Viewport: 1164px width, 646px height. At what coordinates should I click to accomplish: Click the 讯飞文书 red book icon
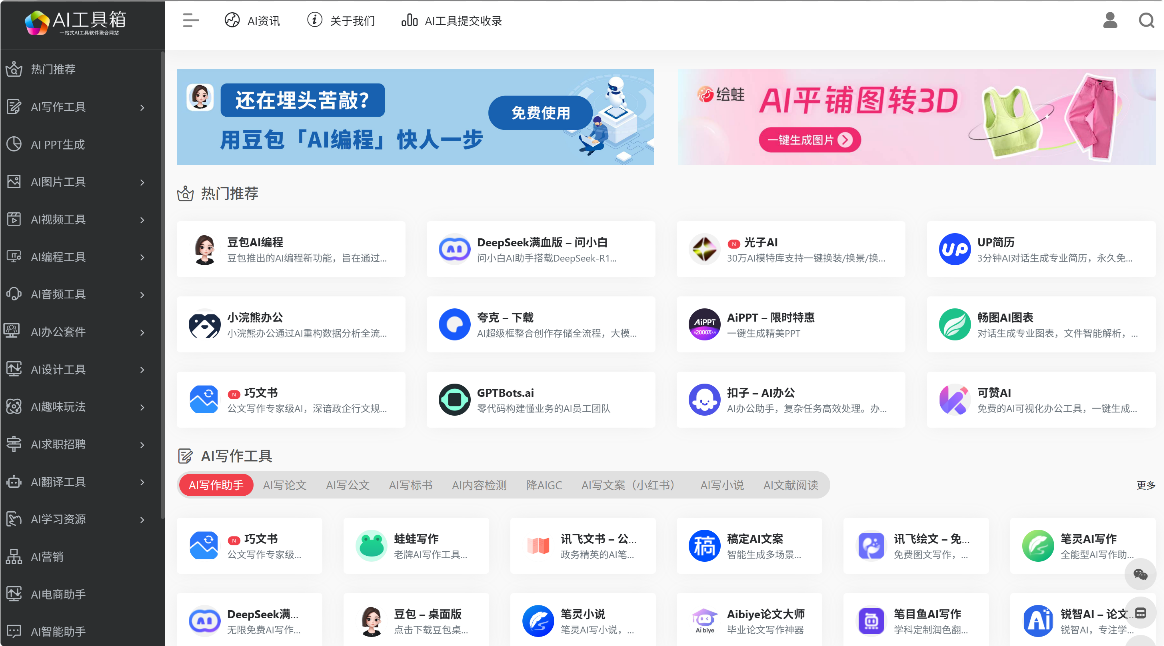tap(537, 547)
